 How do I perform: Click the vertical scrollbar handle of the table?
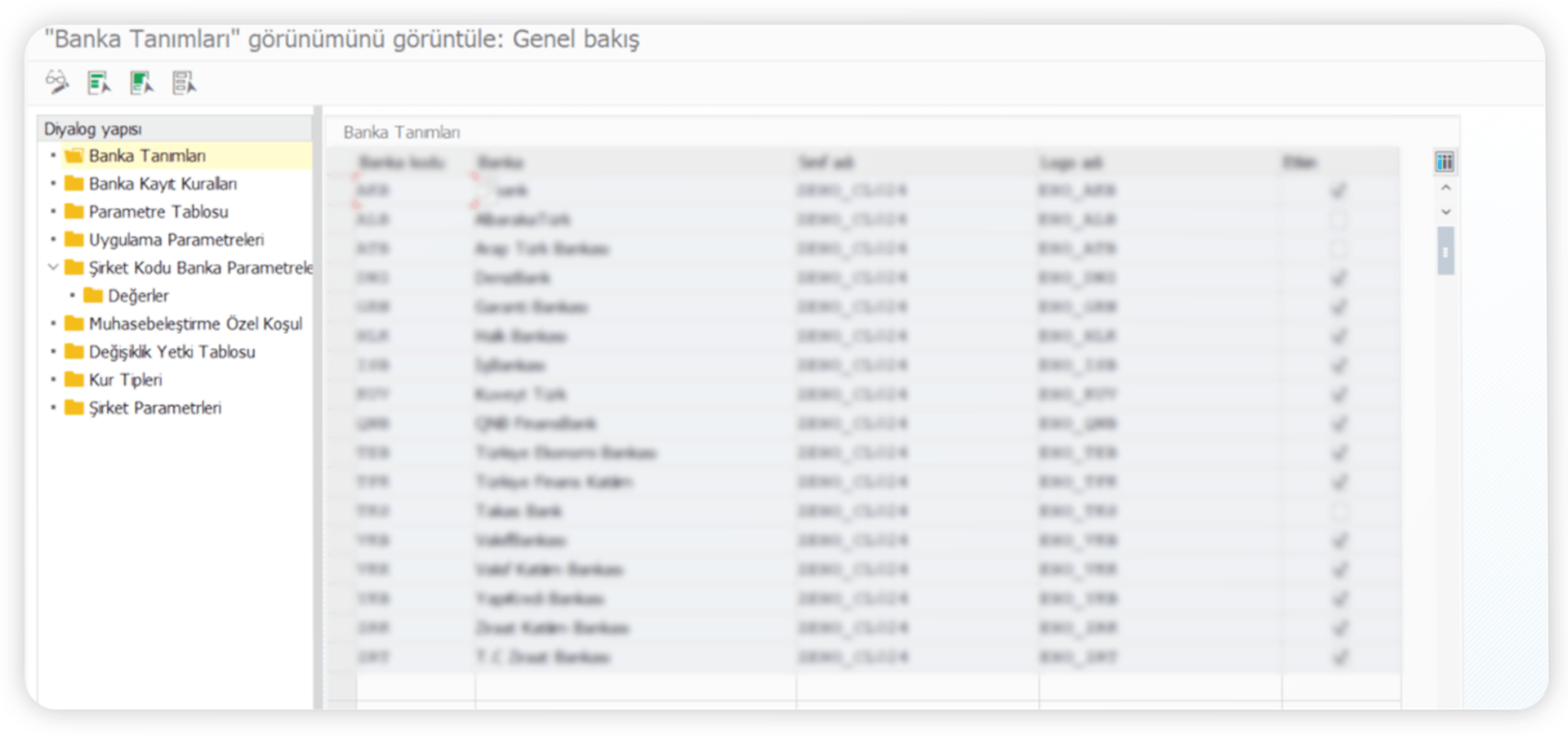pos(1445,252)
